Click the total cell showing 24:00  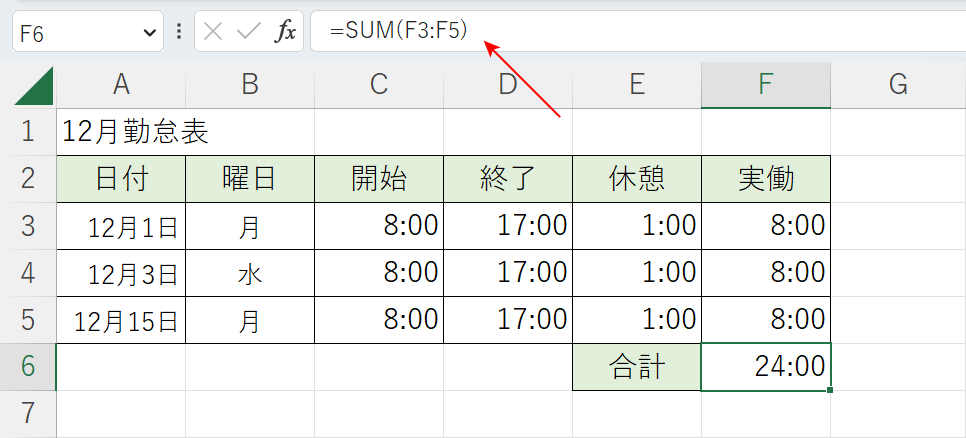(x=766, y=367)
